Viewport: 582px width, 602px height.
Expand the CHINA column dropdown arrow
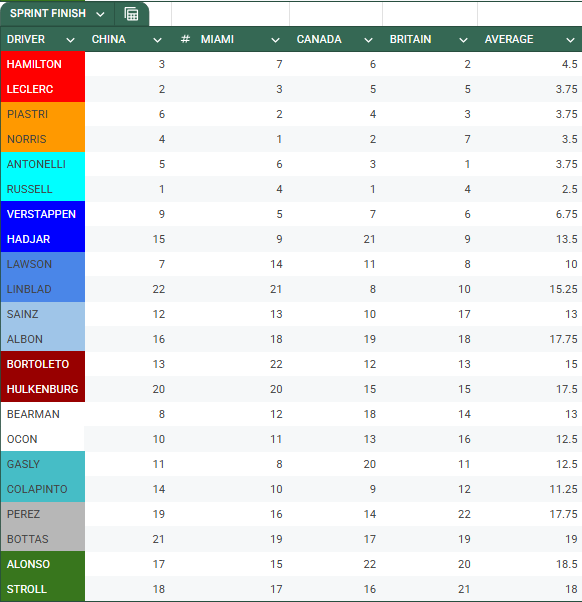coord(157,40)
